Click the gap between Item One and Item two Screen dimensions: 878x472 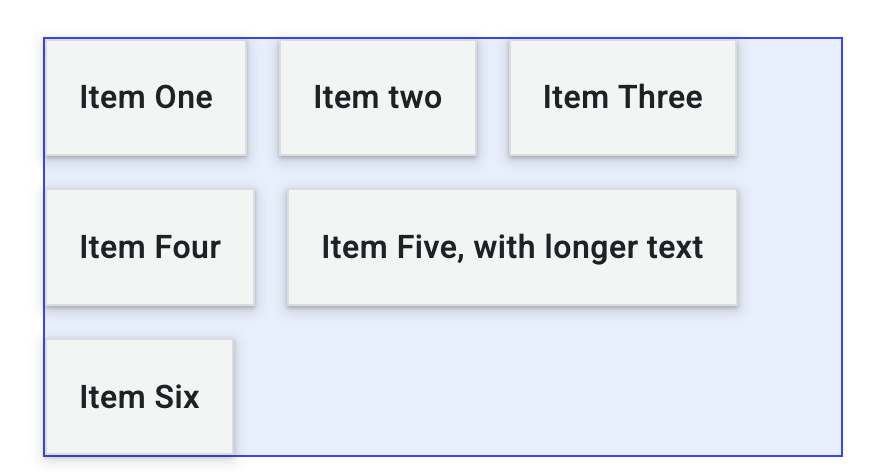point(262,98)
